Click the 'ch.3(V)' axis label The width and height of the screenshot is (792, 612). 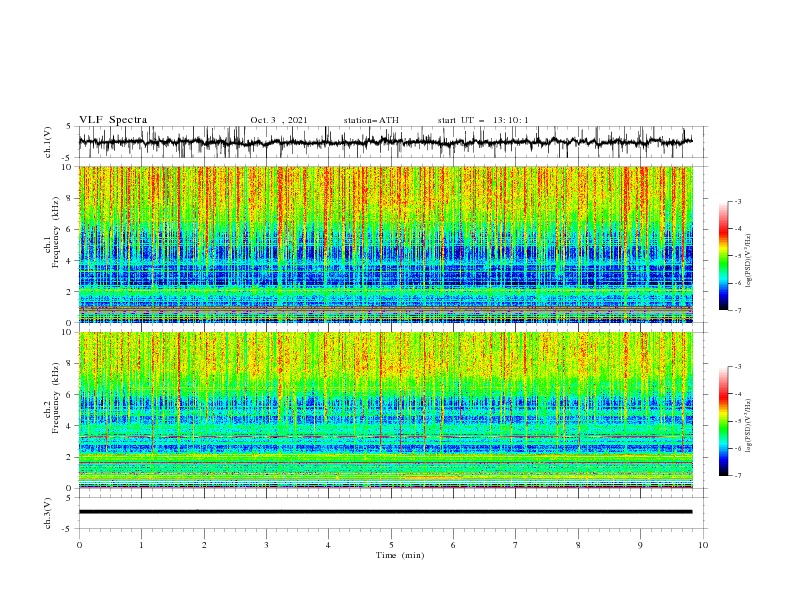[47, 513]
